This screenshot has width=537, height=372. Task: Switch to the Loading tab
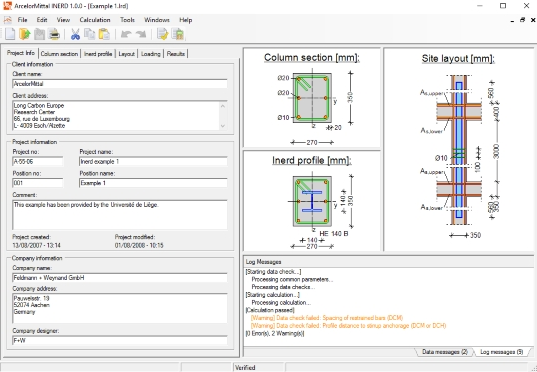click(x=151, y=54)
